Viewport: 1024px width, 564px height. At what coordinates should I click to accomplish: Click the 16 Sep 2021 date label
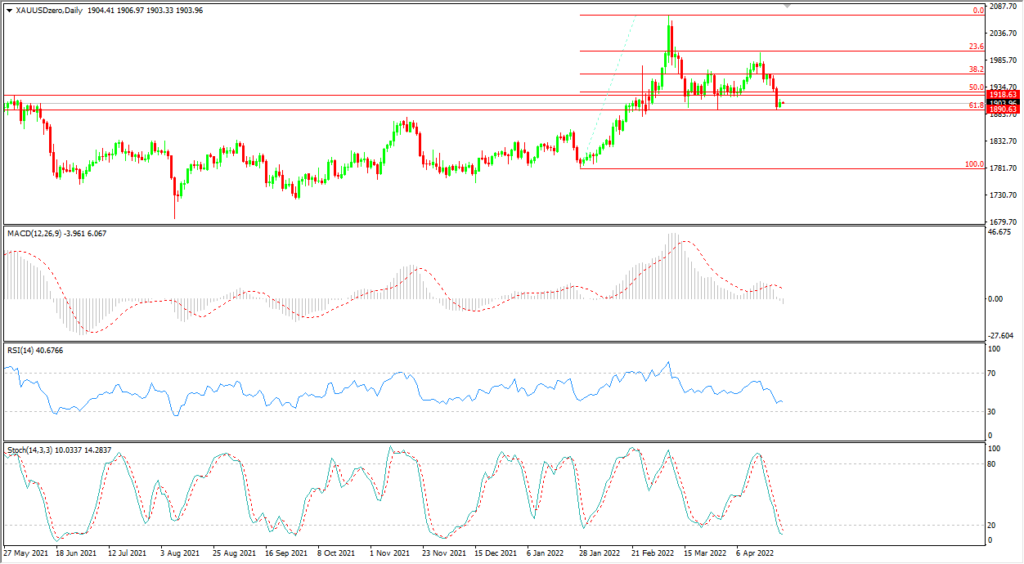pos(286,553)
